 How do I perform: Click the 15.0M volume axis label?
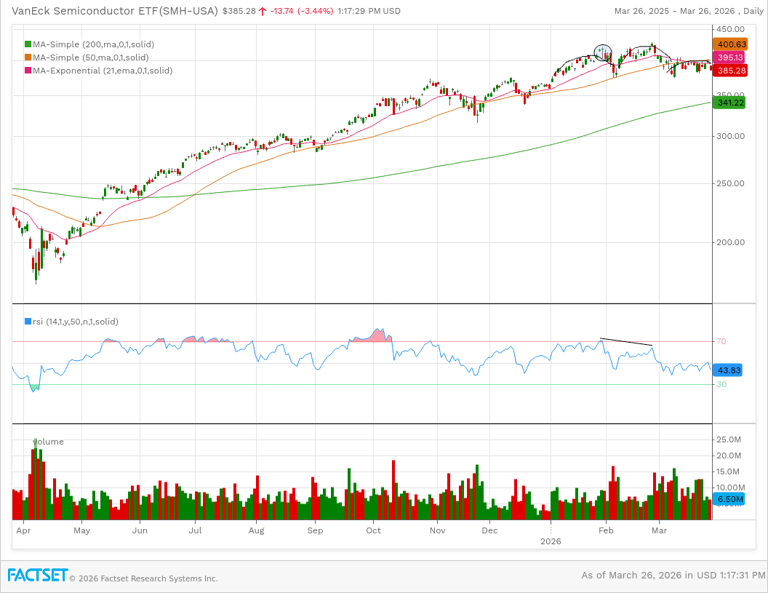point(728,472)
